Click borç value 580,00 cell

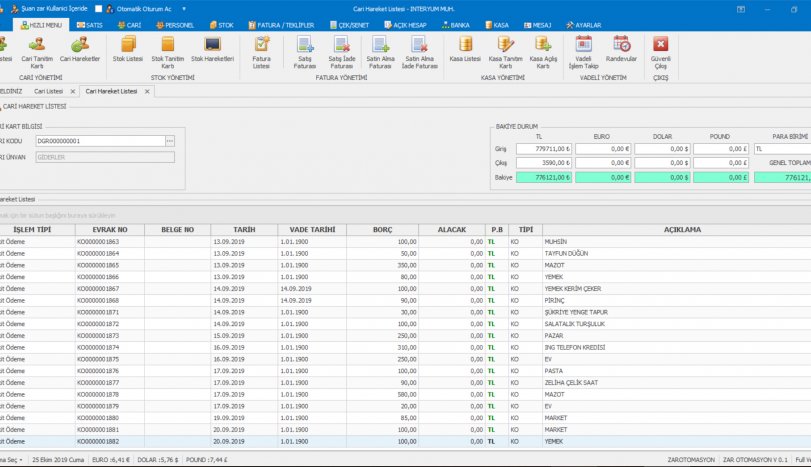pos(382,395)
